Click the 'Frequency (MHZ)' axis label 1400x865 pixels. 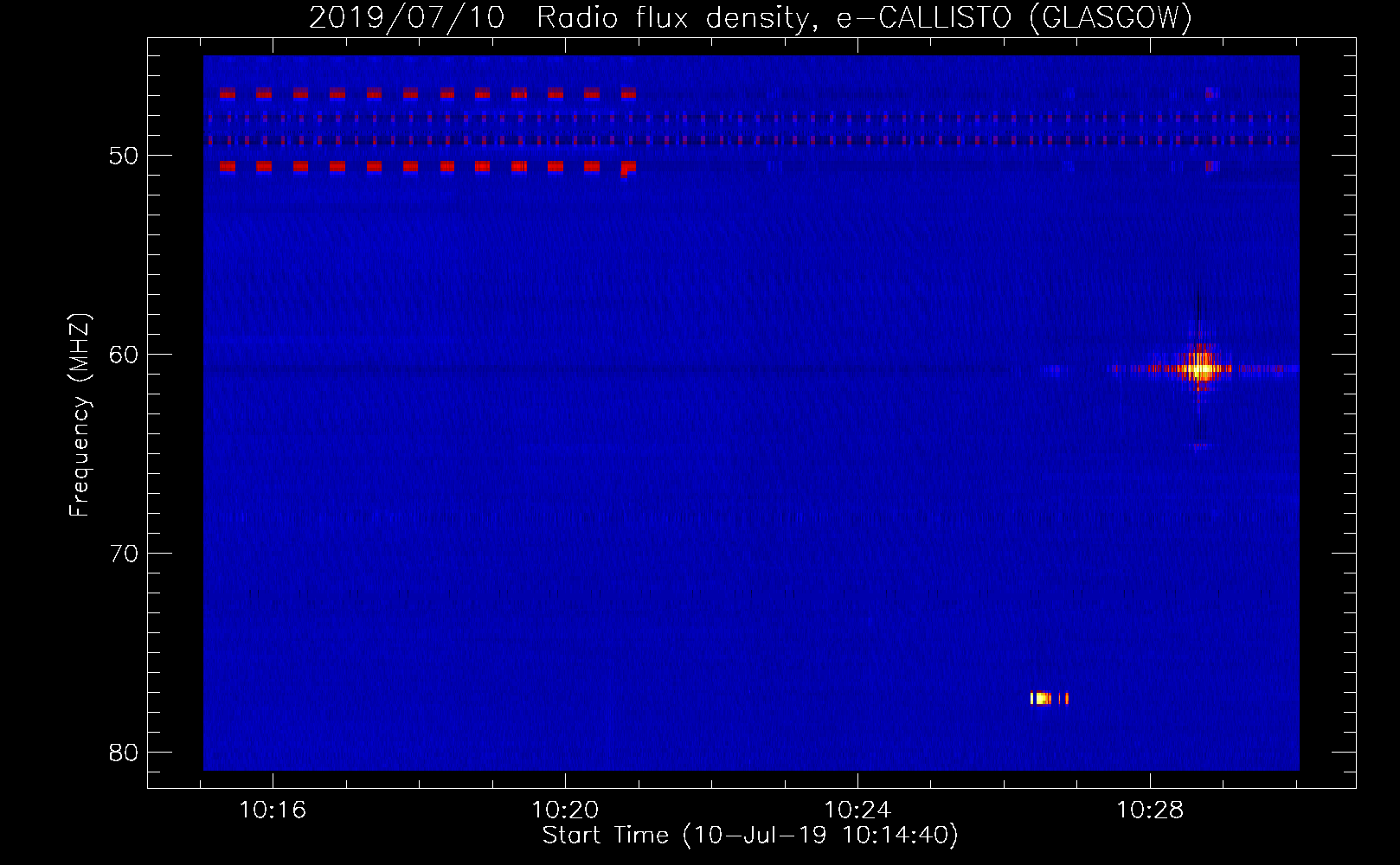[x=80, y=415]
